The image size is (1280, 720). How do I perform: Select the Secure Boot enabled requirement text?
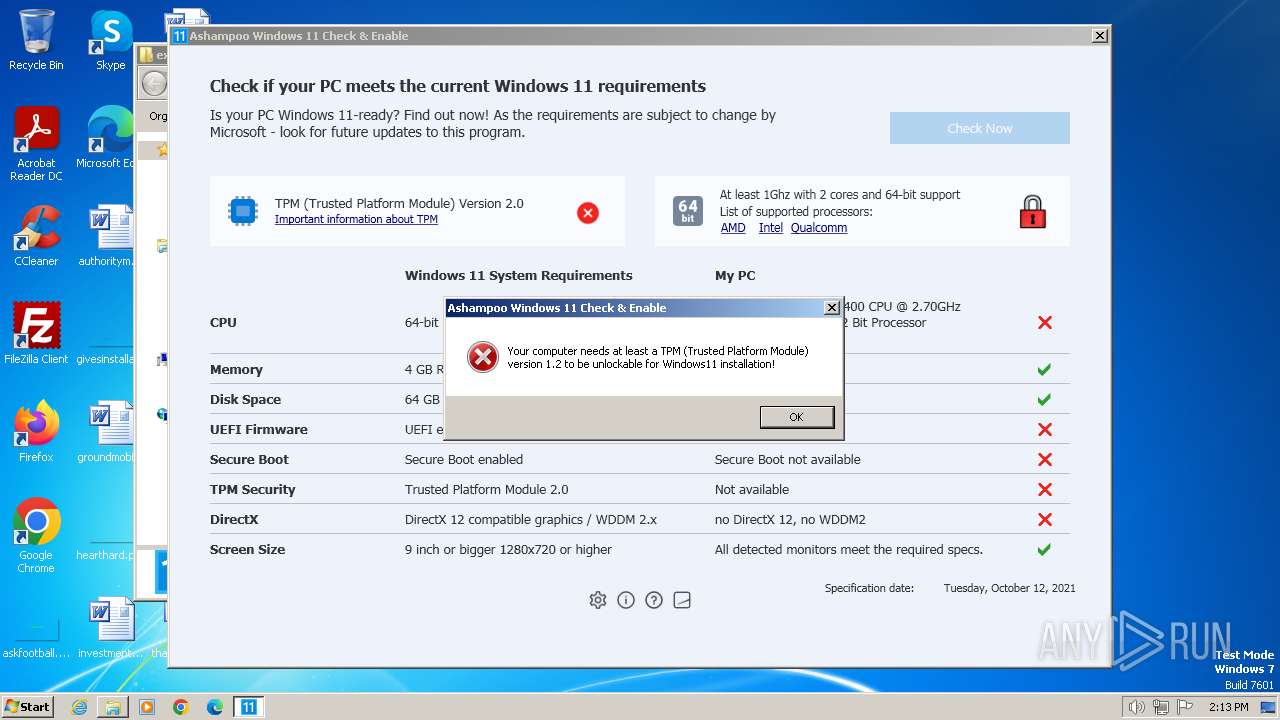pos(464,460)
